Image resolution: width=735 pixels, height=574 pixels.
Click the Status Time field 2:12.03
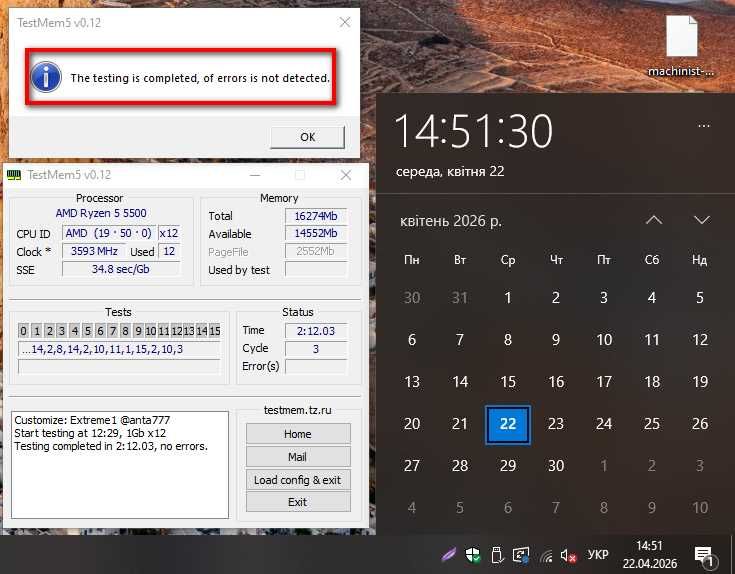point(316,331)
